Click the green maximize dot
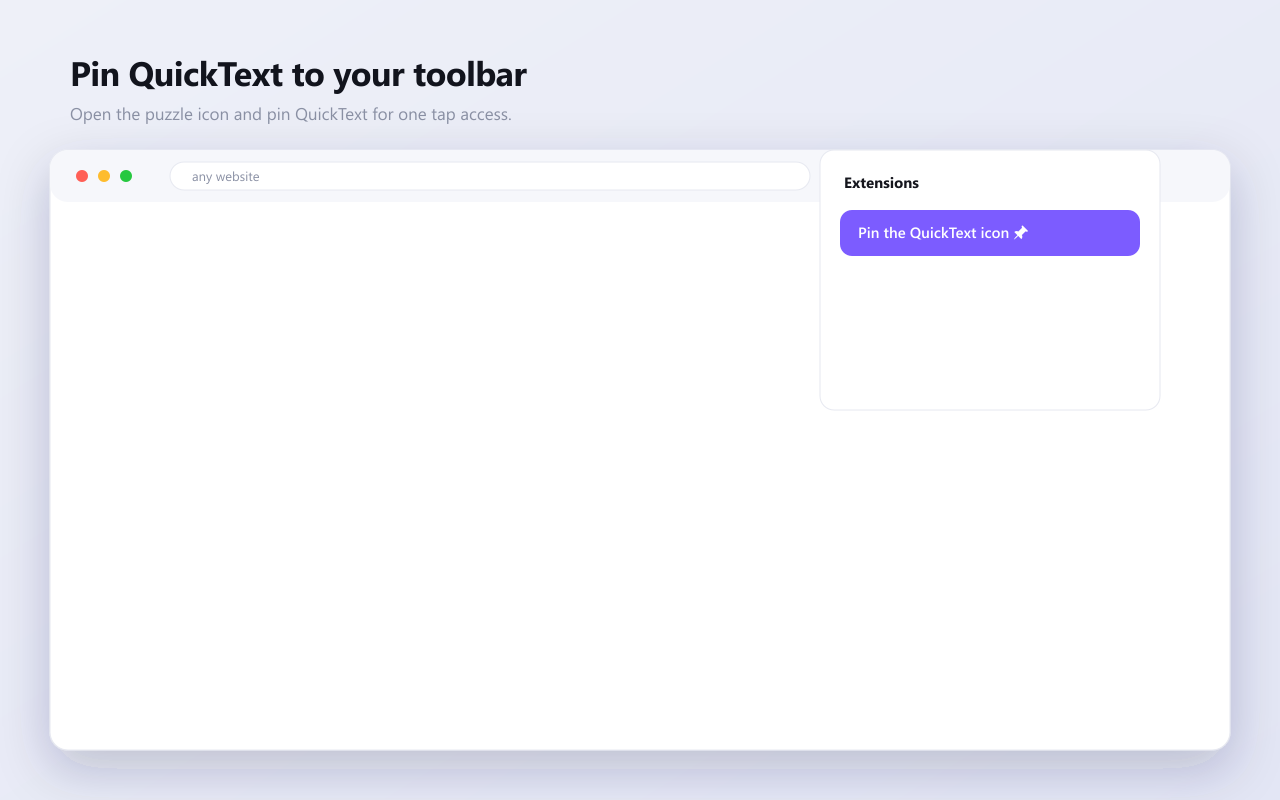 pos(126,176)
